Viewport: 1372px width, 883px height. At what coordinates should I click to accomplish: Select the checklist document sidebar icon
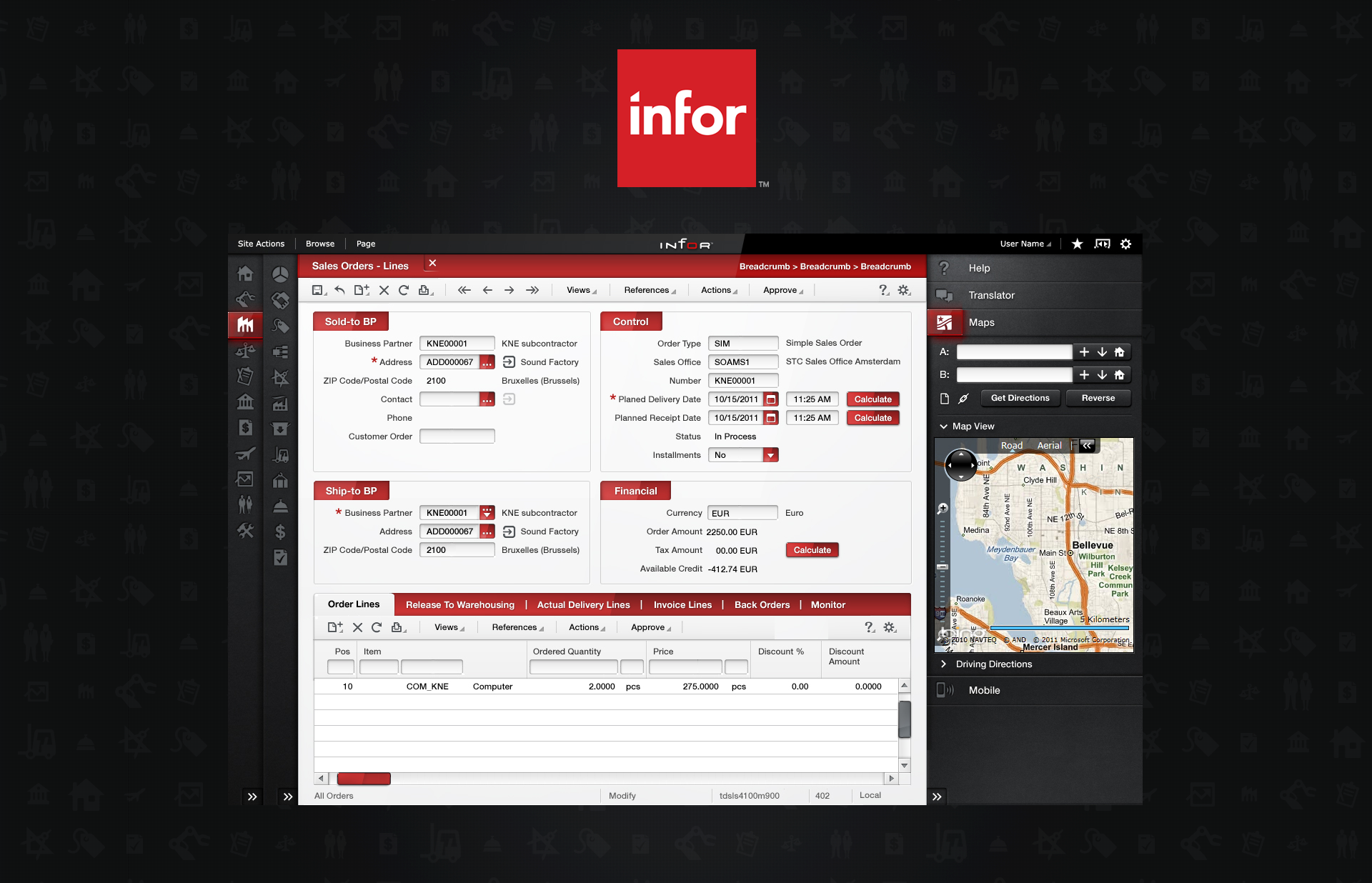click(x=280, y=557)
